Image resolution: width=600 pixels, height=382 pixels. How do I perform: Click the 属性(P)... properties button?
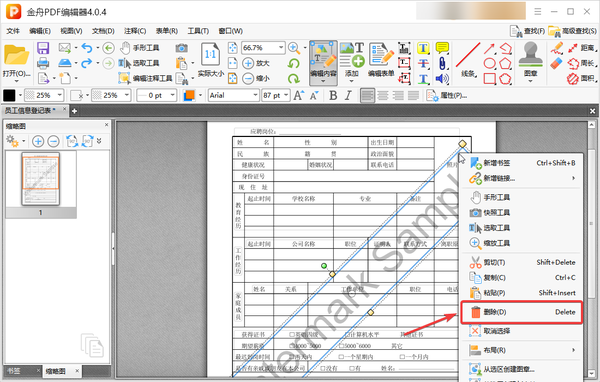click(447, 95)
